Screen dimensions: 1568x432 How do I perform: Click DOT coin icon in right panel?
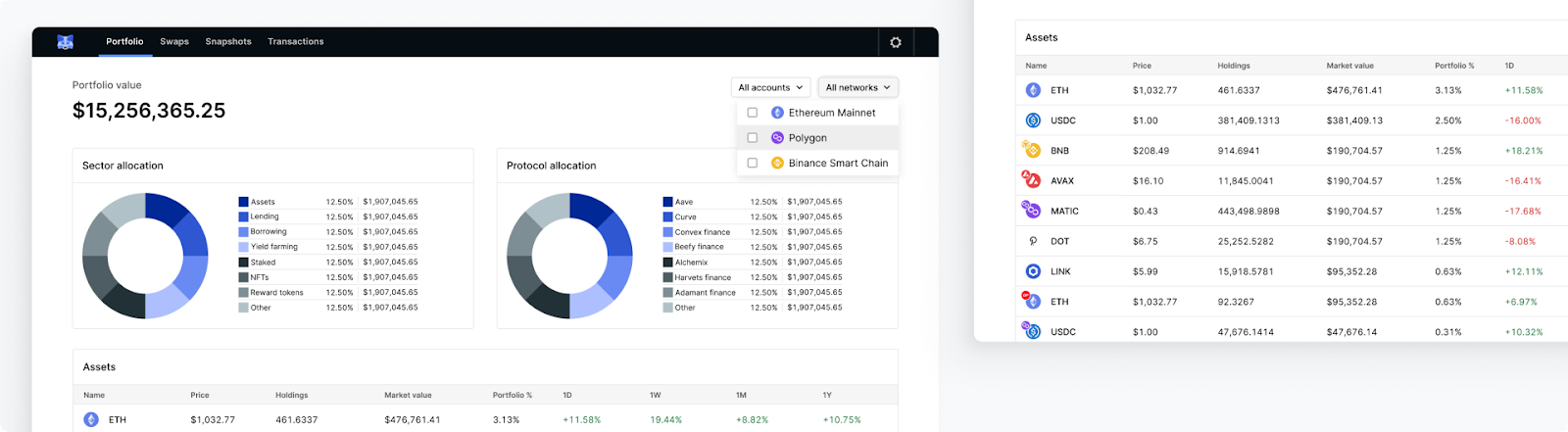pos(1033,241)
